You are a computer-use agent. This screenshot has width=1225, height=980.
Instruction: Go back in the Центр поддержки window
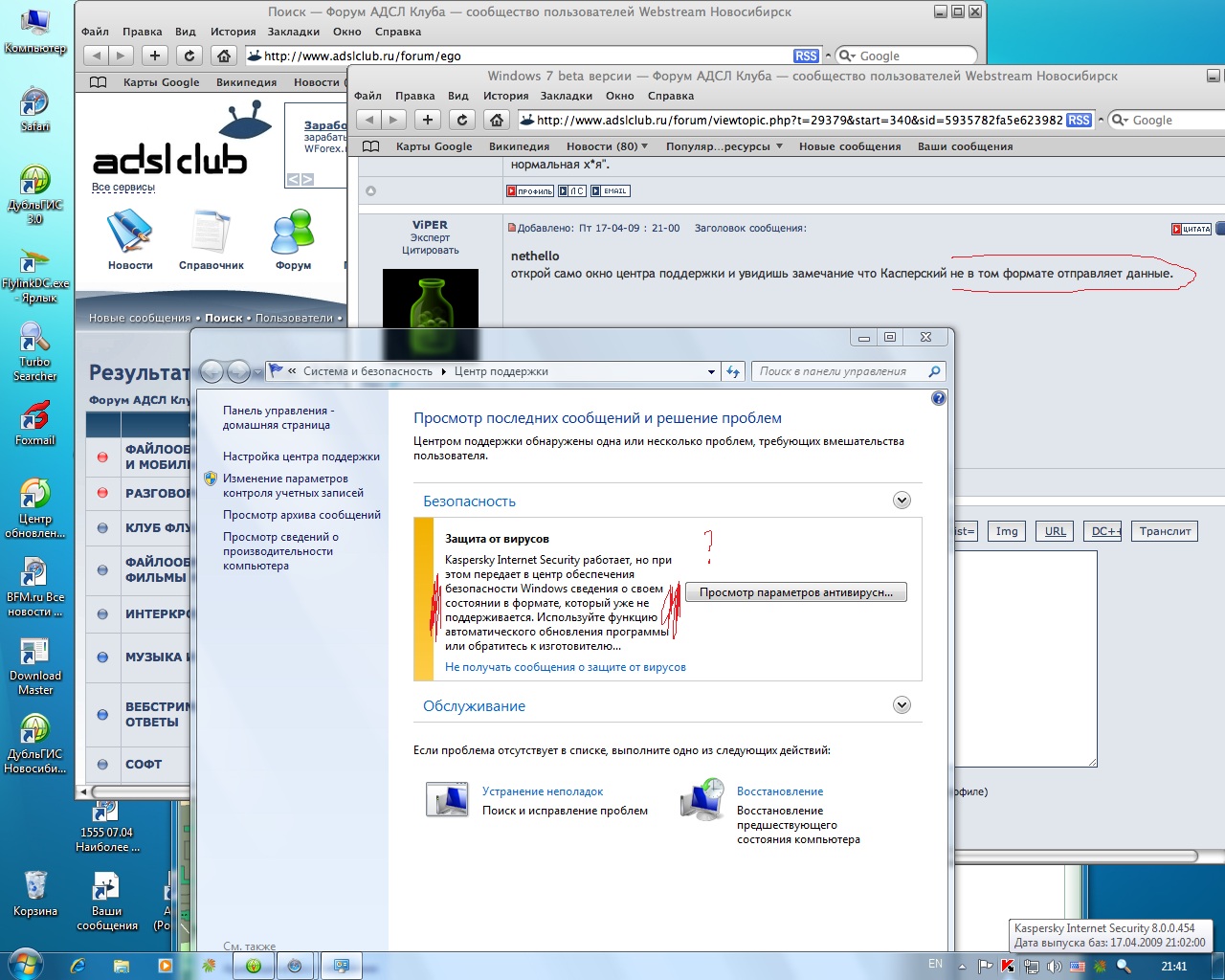[x=212, y=371]
